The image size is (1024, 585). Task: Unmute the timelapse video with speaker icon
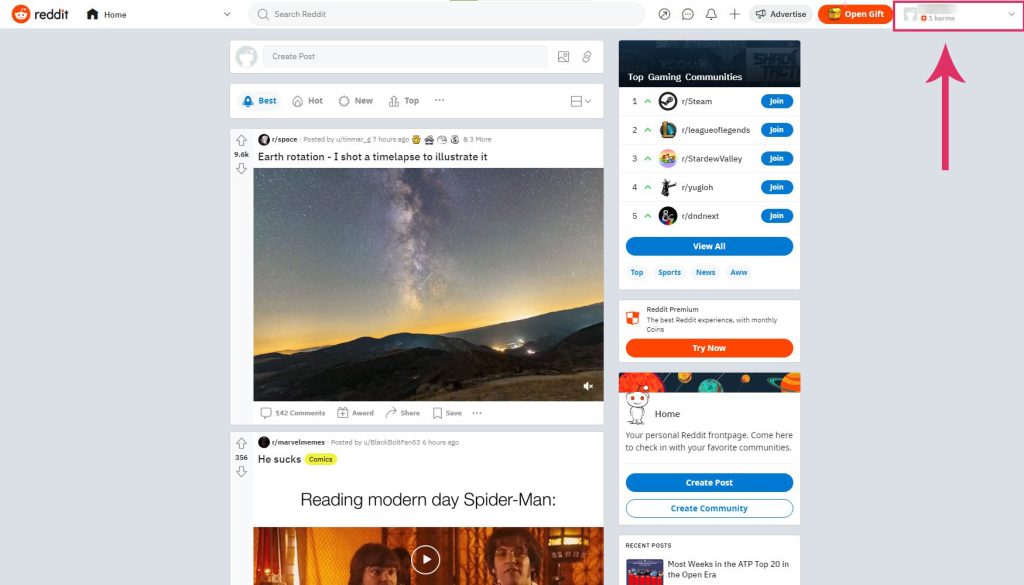(x=588, y=386)
